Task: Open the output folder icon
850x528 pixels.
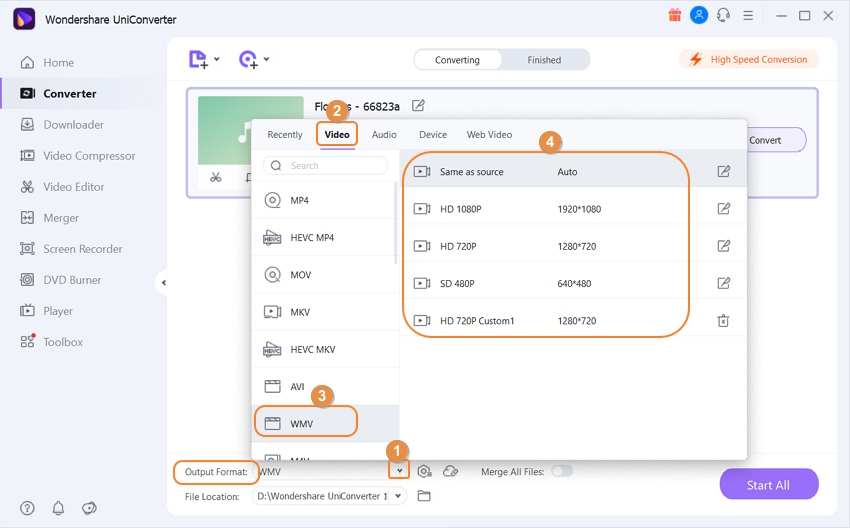Action: coord(424,495)
